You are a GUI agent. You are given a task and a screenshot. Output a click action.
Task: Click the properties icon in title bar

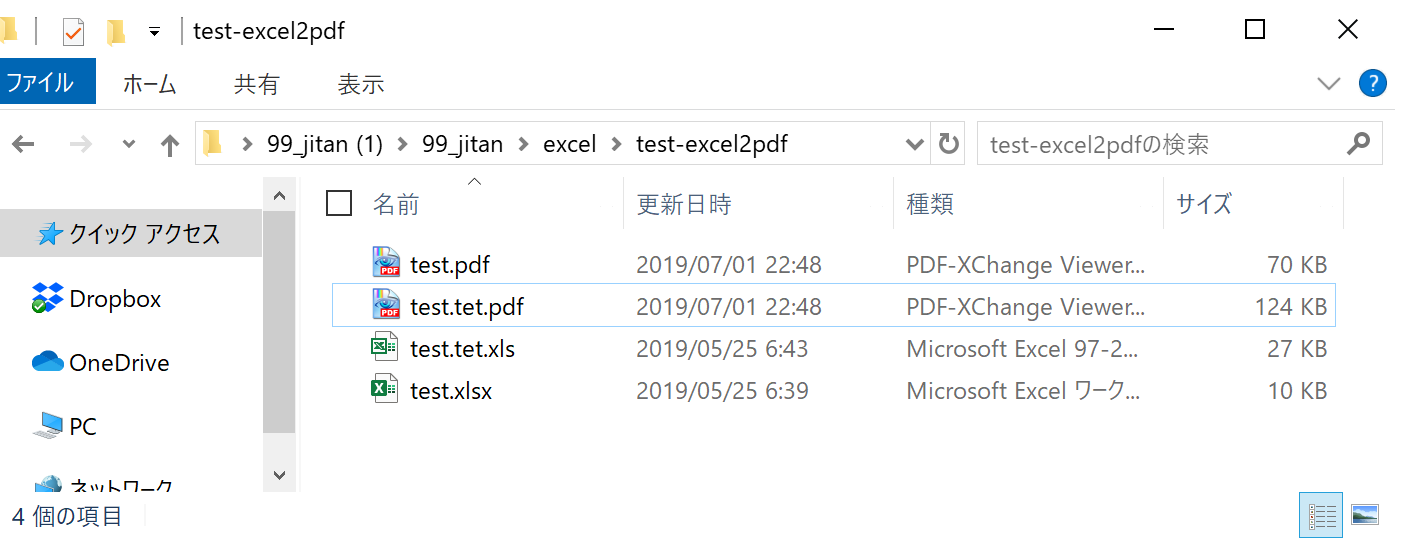coord(74,31)
